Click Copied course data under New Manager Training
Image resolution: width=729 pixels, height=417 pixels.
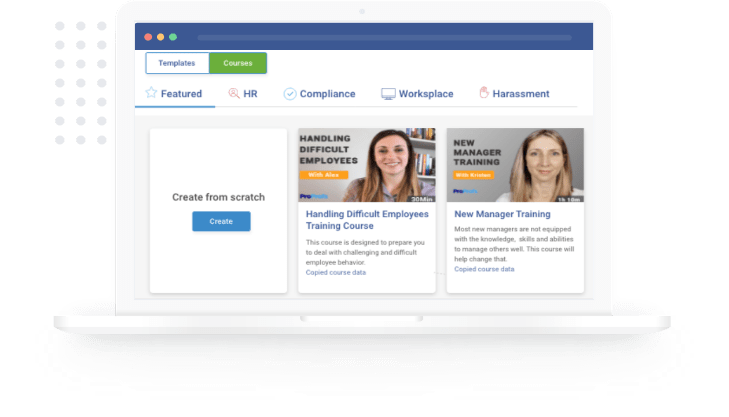484,269
